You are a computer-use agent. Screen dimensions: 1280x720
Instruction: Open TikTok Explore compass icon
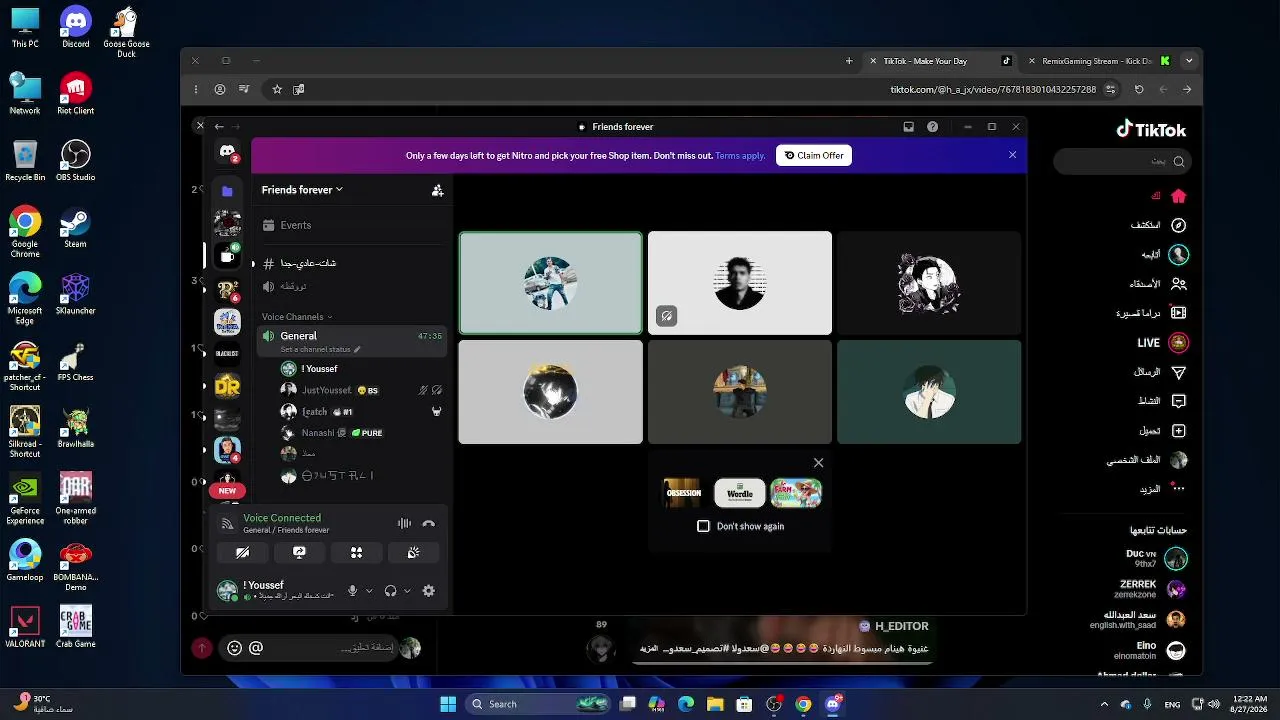1179,225
